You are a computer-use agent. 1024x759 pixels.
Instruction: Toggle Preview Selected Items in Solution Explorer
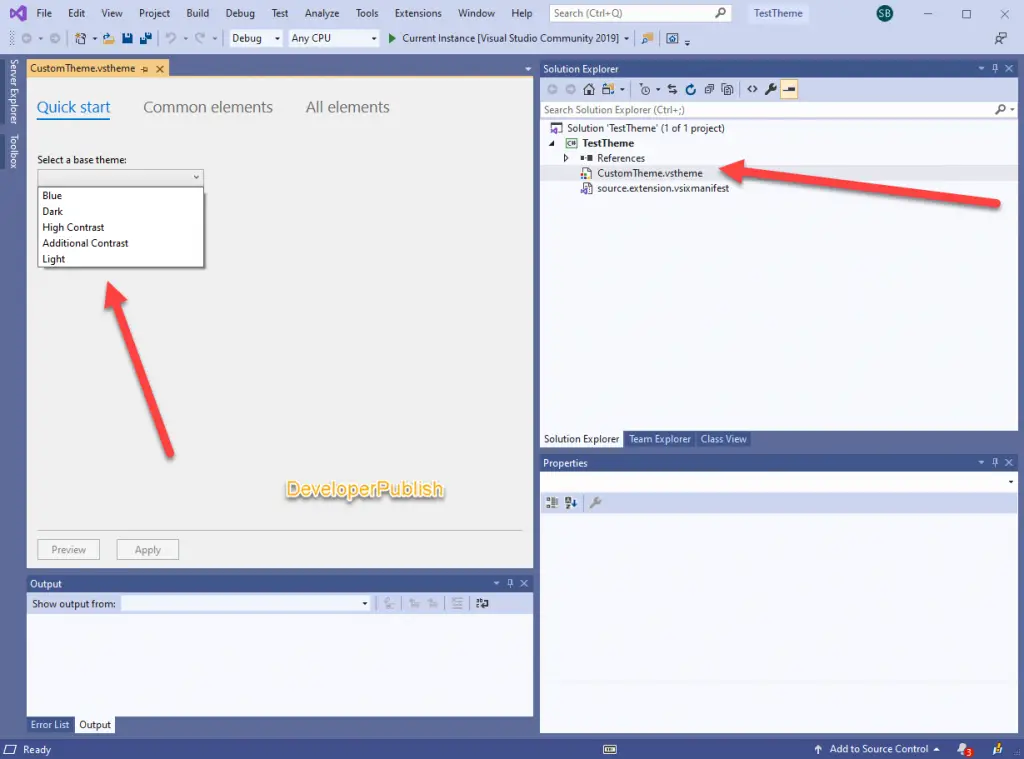coord(789,89)
